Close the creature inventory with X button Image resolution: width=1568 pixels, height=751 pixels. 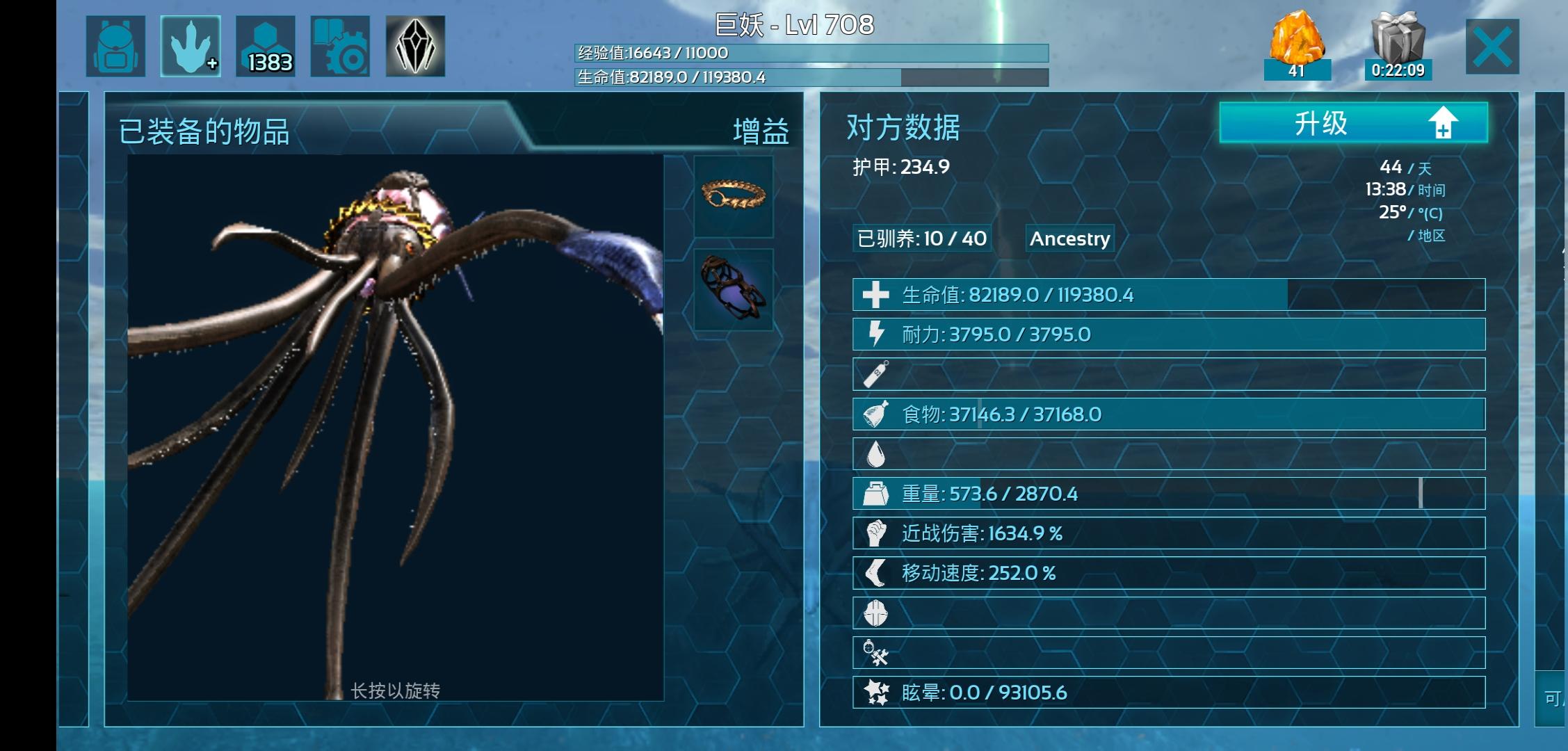[1492, 47]
